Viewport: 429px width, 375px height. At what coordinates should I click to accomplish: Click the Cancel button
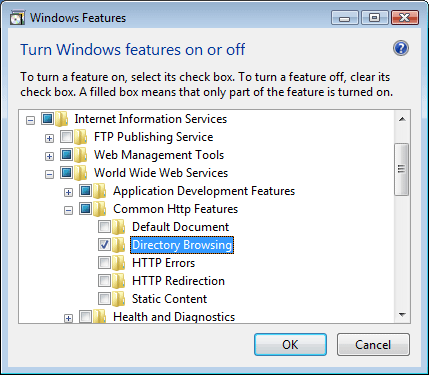tap(373, 345)
